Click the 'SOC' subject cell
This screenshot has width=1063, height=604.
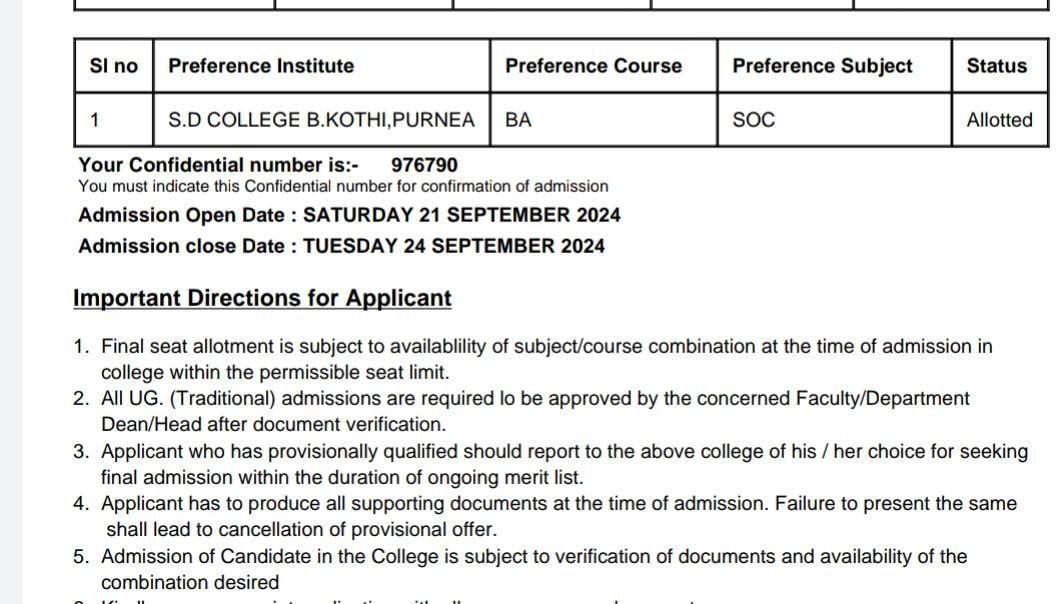753,120
